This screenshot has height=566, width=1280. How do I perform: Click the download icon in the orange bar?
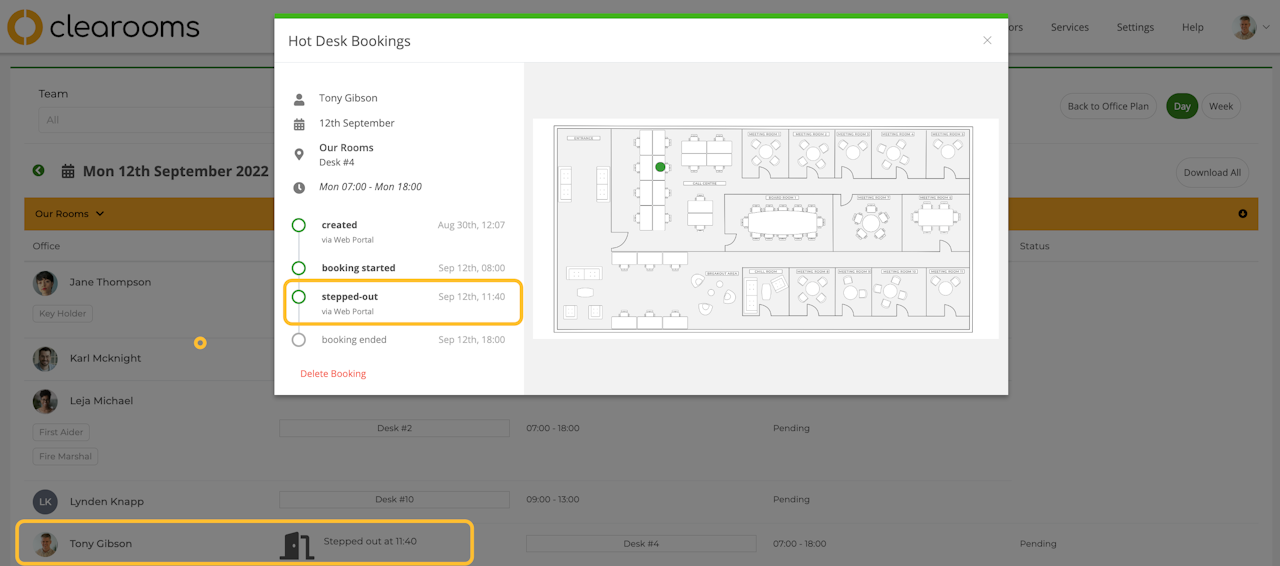(1243, 214)
